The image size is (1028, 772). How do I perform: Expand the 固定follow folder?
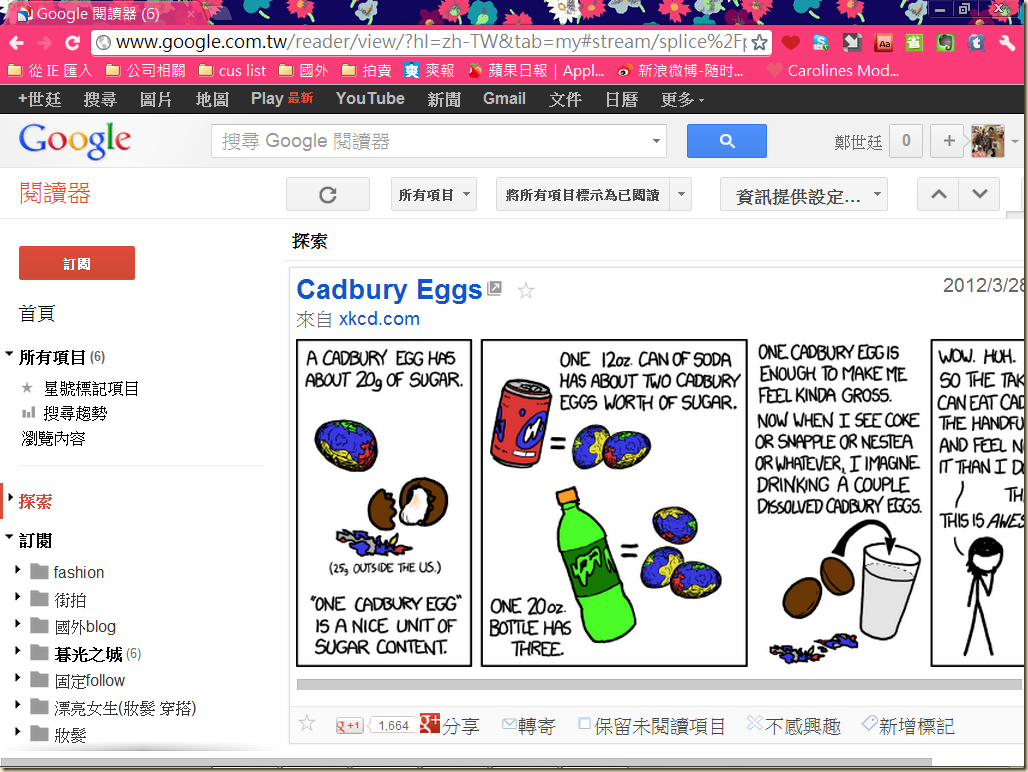(18, 678)
